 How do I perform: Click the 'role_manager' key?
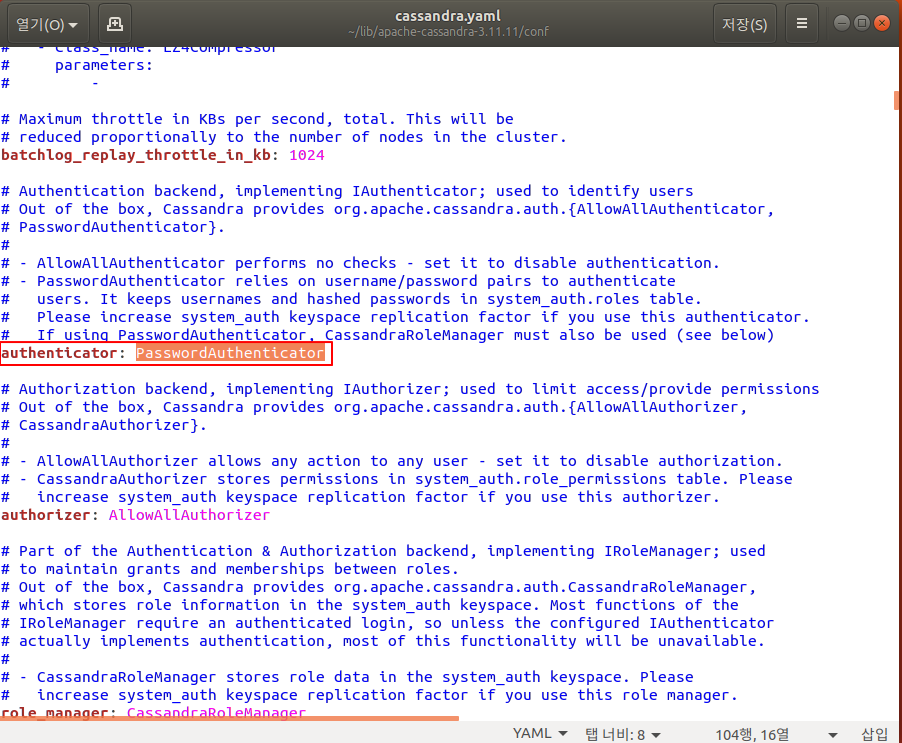55,713
